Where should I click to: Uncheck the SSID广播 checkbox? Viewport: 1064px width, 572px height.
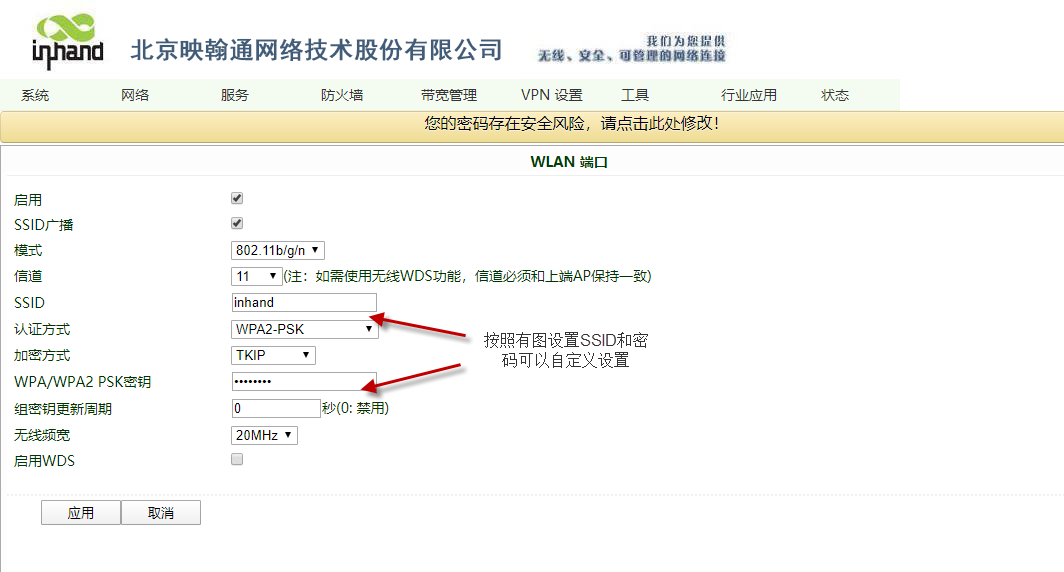[237, 224]
